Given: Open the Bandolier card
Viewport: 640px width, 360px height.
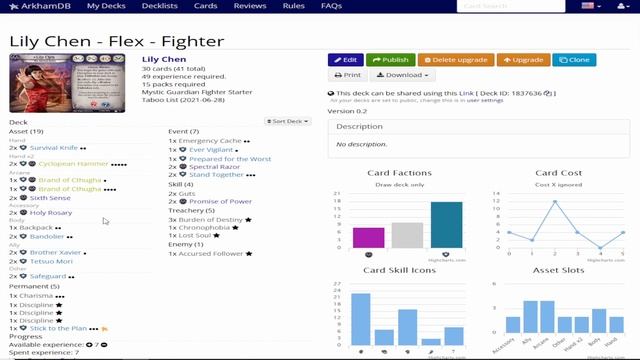Looking at the screenshot, I should pyautogui.click(x=47, y=236).
